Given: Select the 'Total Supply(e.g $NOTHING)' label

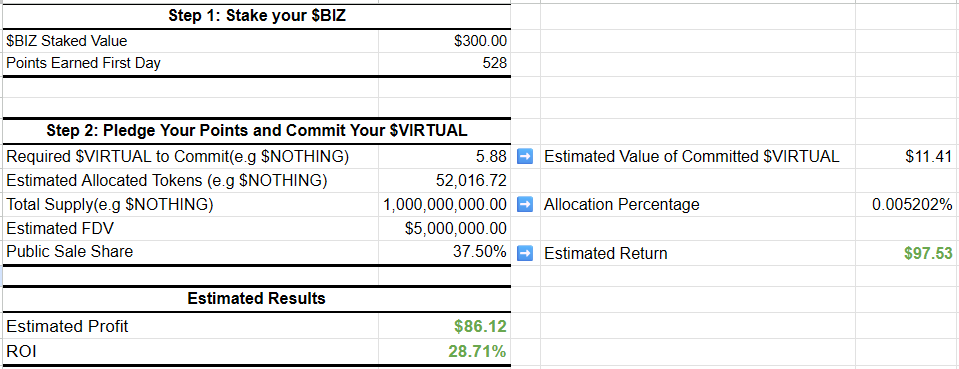Looking at the screenshot, I should (x=110, y=204).
